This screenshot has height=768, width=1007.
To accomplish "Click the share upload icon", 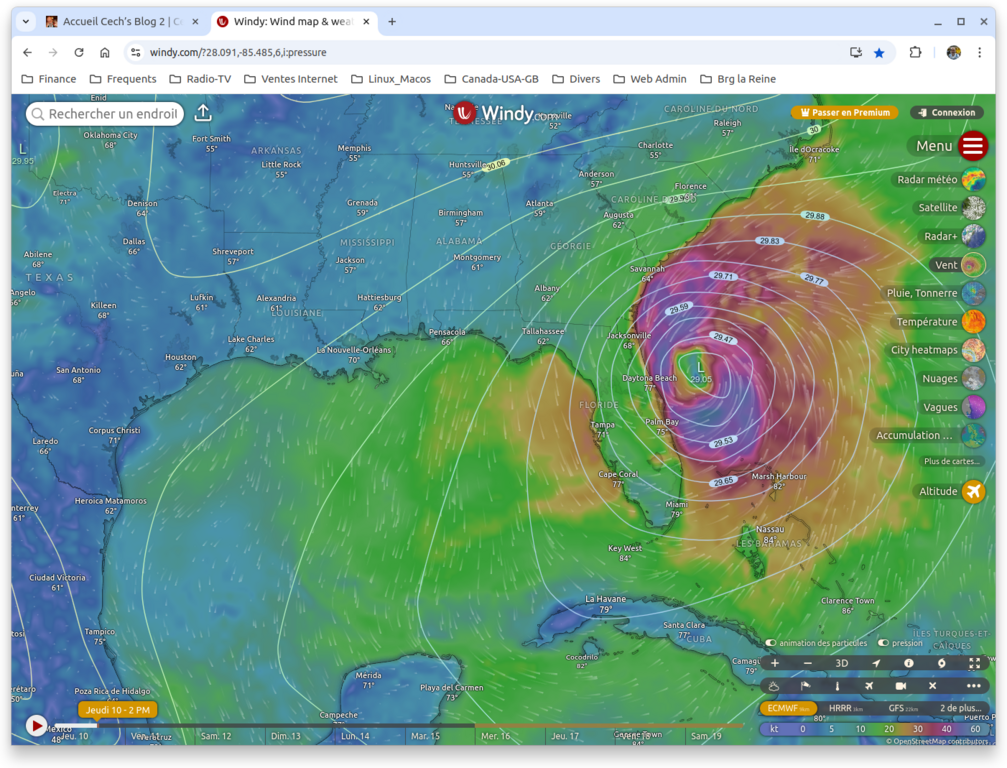I will 203,113.
